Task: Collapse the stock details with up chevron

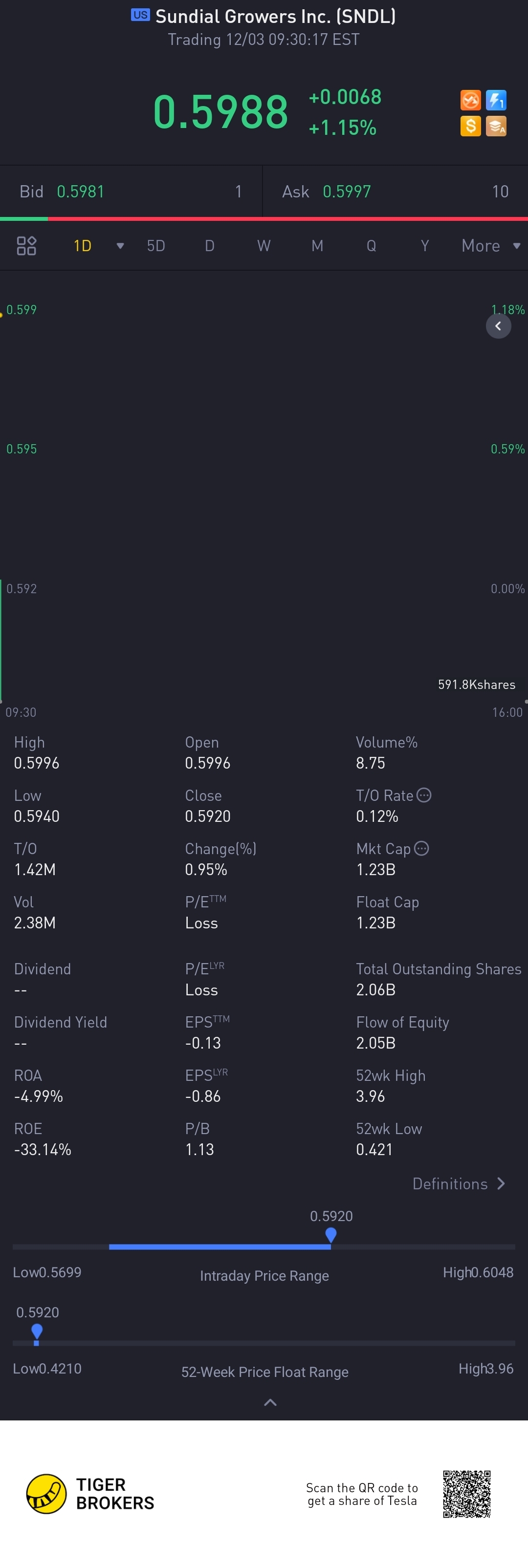Action: [270, 1402]
